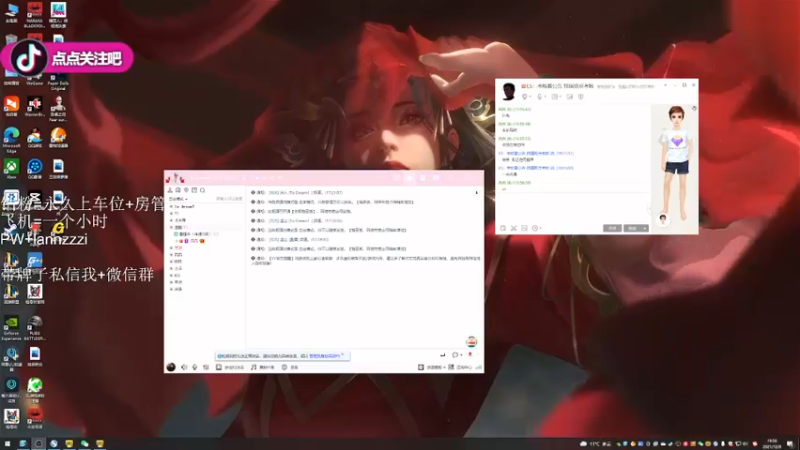Click round avatar at voice window bottom-left

171,367
